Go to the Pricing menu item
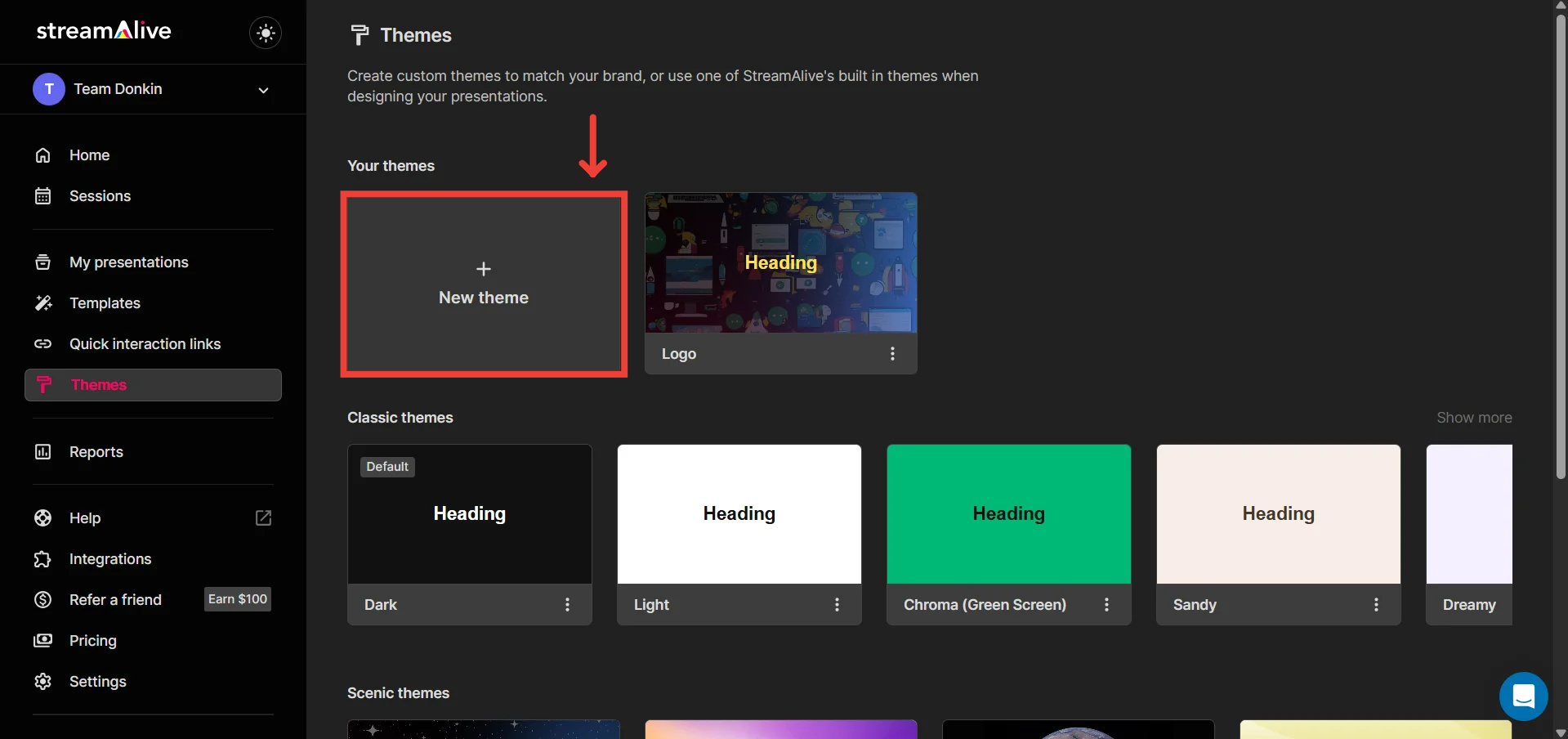1568x739 pixels. pyautogui.click(x=92, y=641)
